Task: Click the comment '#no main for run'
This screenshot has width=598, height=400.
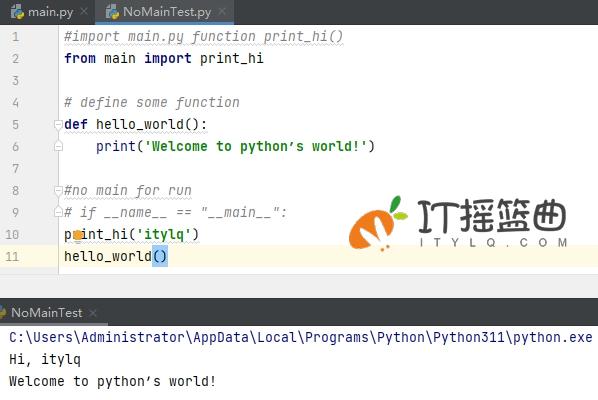Action: [x=128, y=190]
